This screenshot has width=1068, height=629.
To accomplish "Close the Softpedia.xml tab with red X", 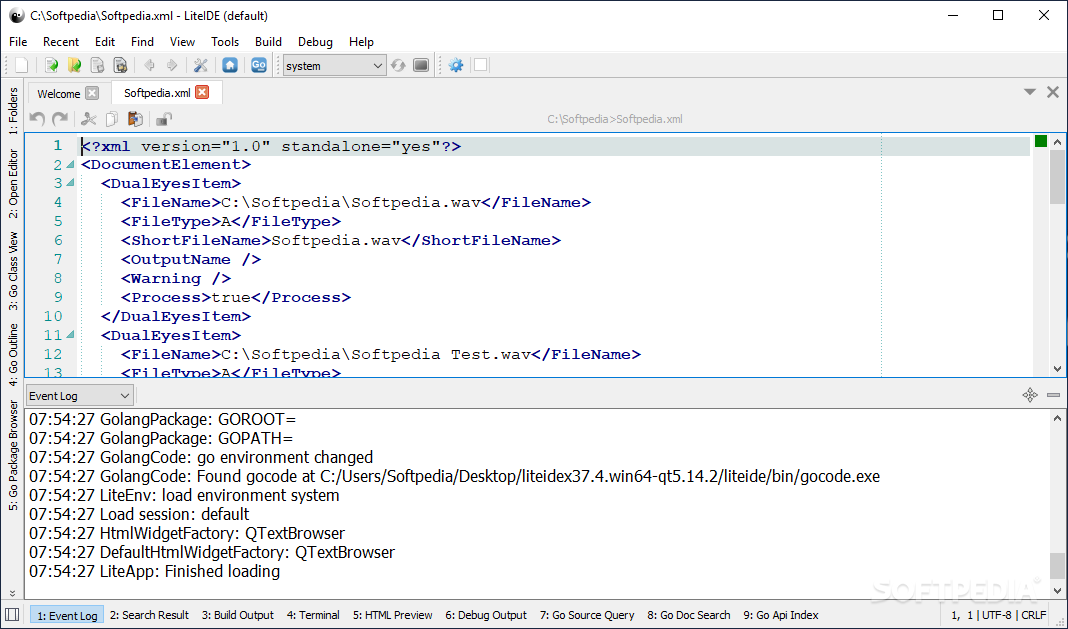I will pyautogui.click(x=202, y=92).
